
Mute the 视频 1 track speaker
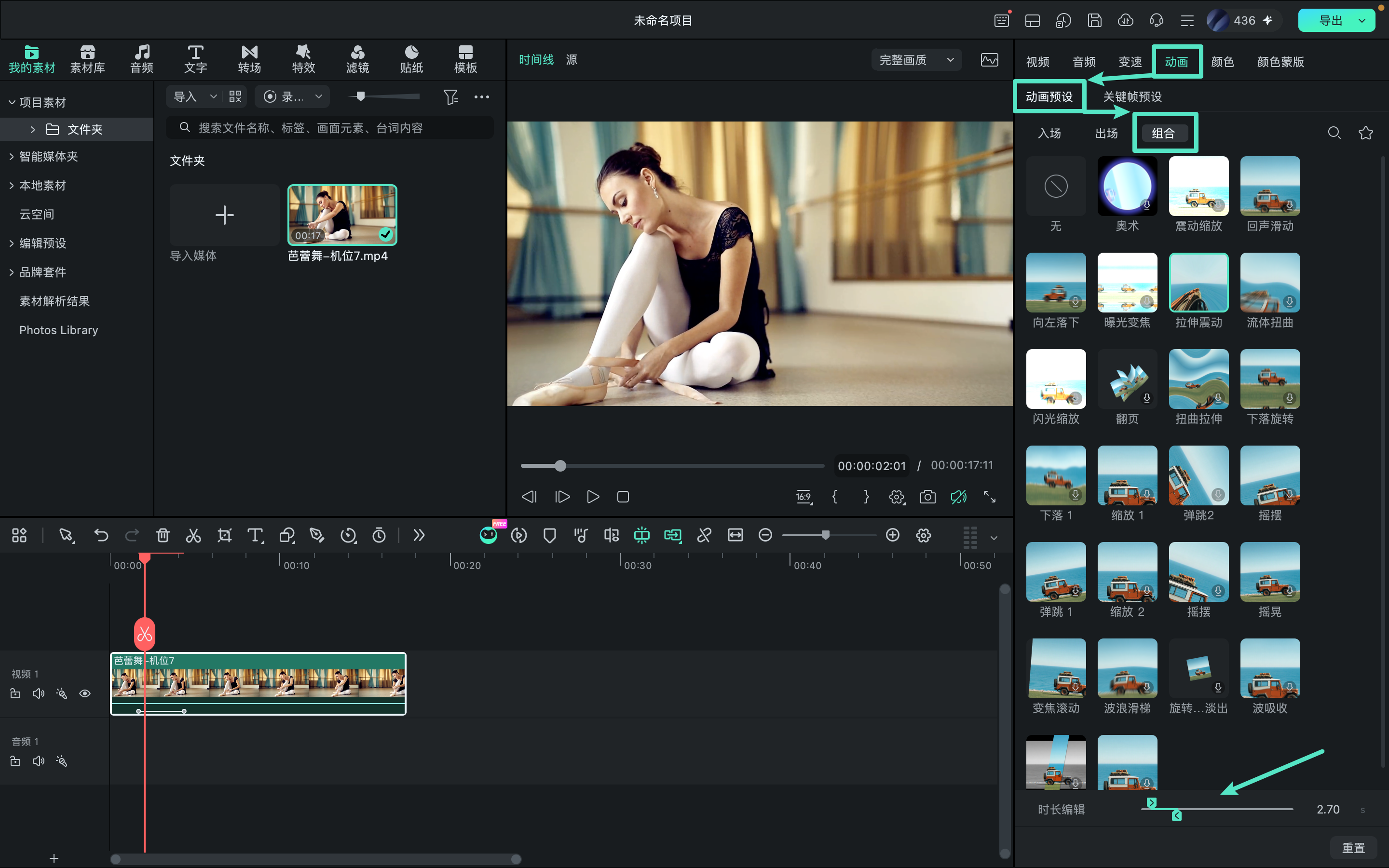(x=39, y=693)
